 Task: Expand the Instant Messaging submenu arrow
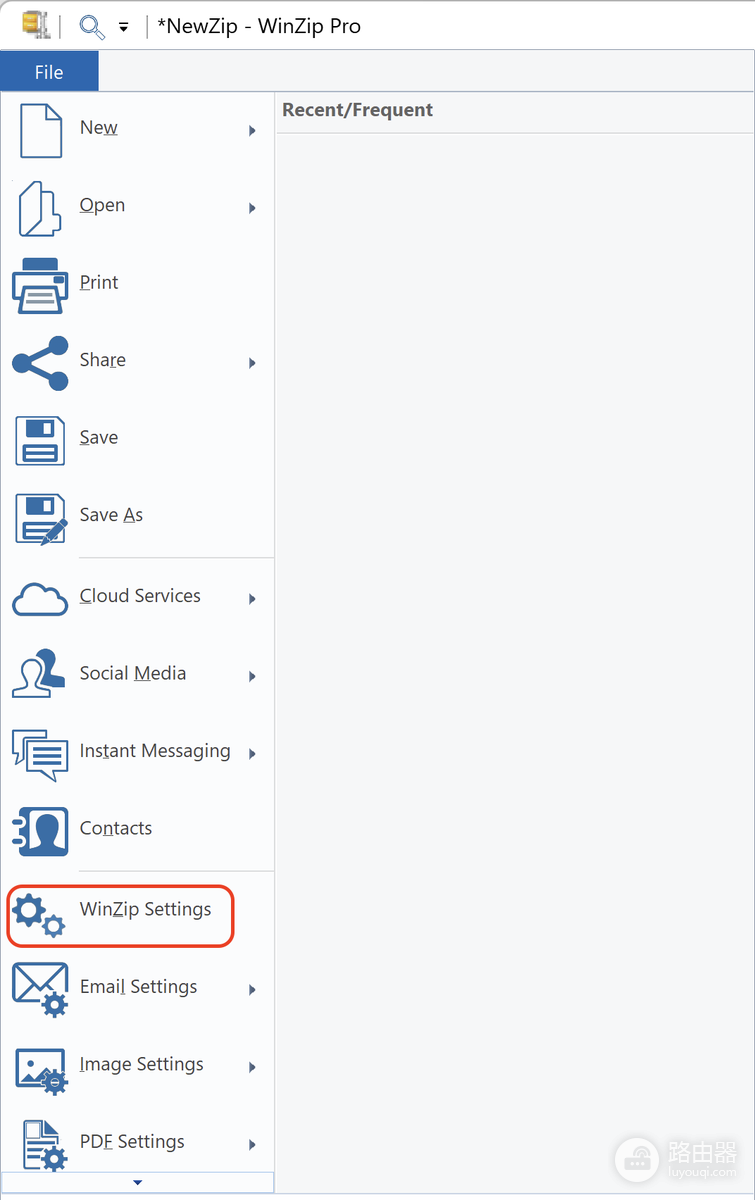[252, 754]
